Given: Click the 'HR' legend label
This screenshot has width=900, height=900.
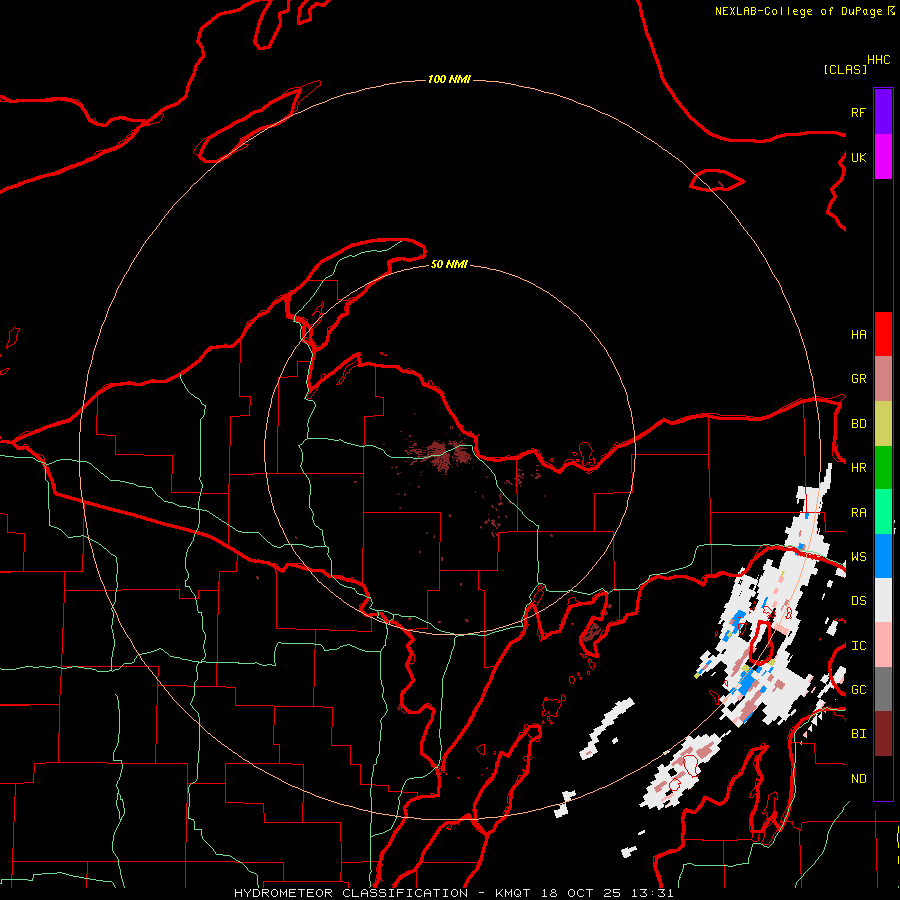Looking at the screenshot, I should [x=858, y=468].
